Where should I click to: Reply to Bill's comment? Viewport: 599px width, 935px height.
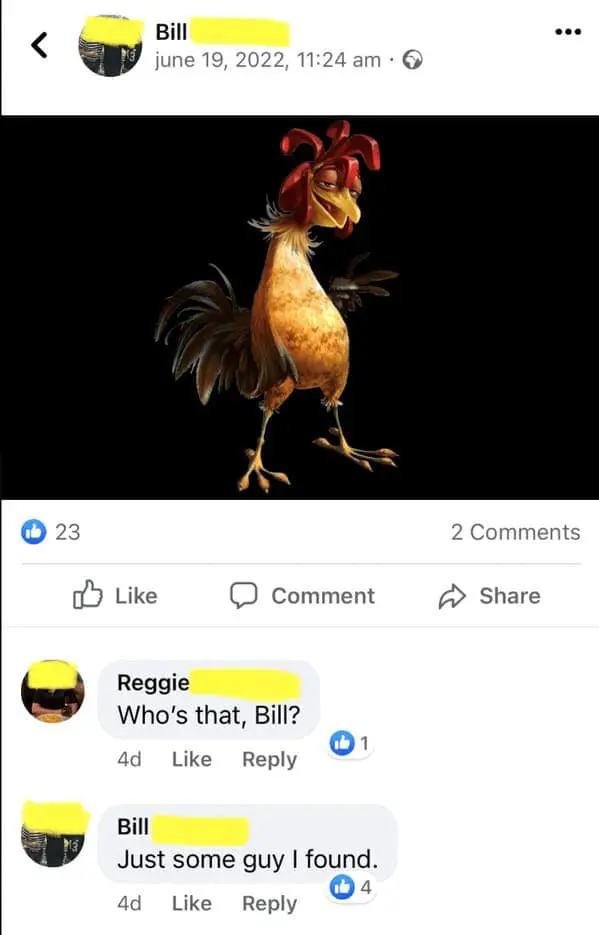point(269,903)
